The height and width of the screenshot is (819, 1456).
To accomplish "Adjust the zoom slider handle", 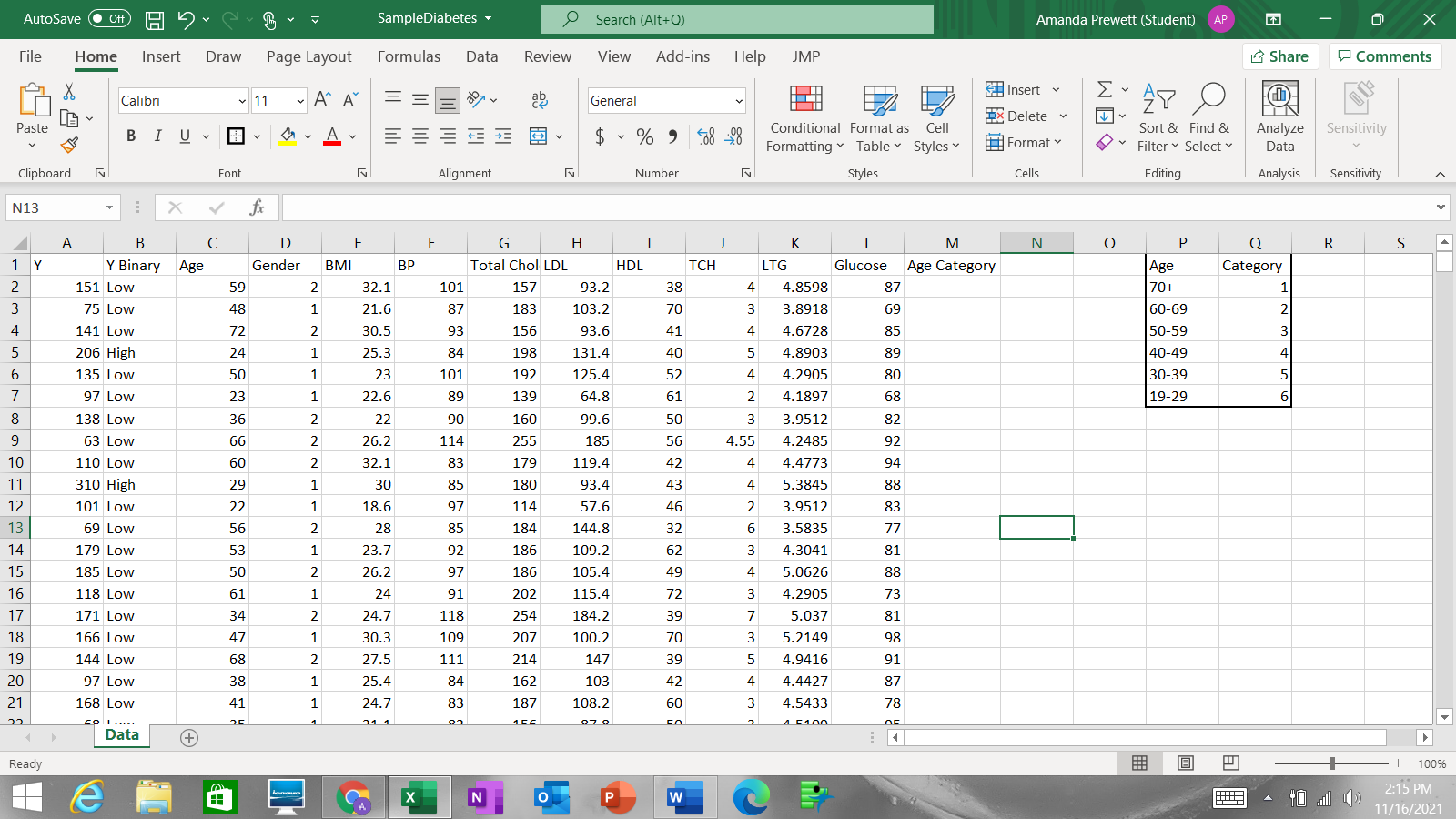I will pyautogui.click(x=1332, y=763).
